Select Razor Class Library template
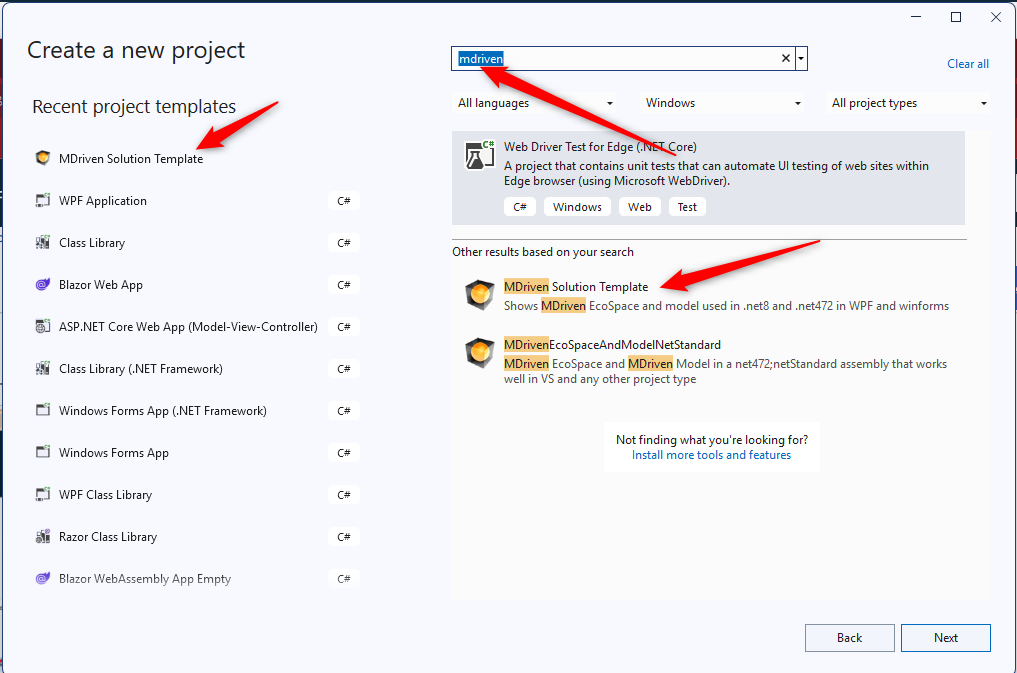This screenshot has width=1017, height=673. point(108,537)
